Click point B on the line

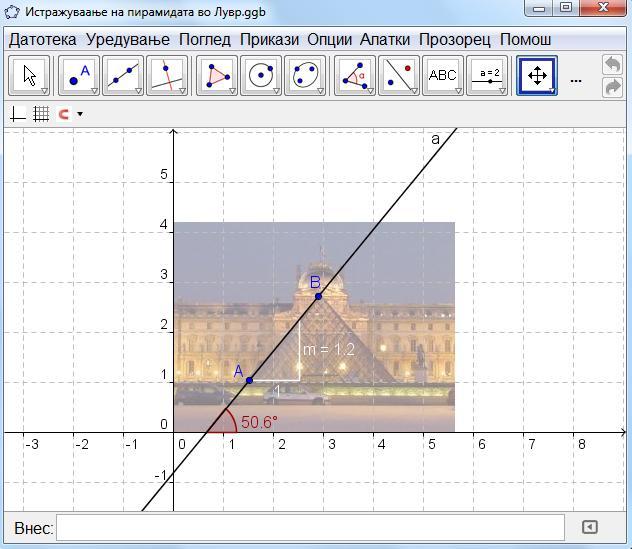(318, 296)
